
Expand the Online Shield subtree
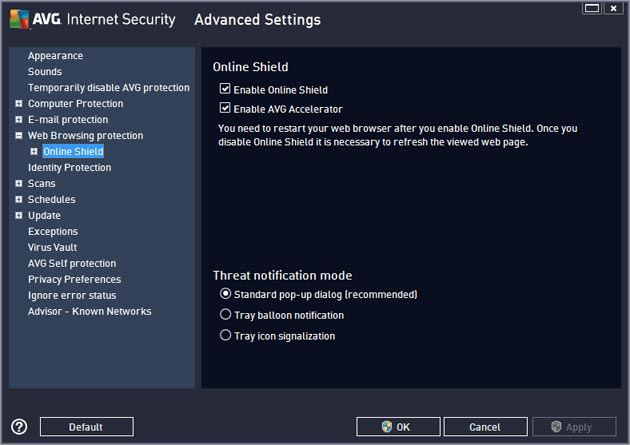pyautogui.click(x=34, y=151)
